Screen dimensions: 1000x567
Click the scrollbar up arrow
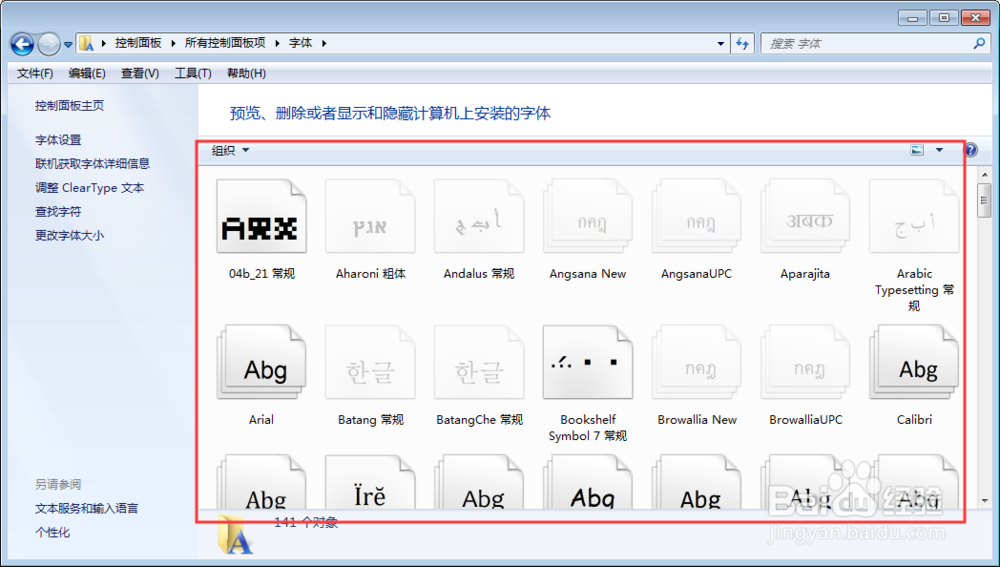[984, 173]
